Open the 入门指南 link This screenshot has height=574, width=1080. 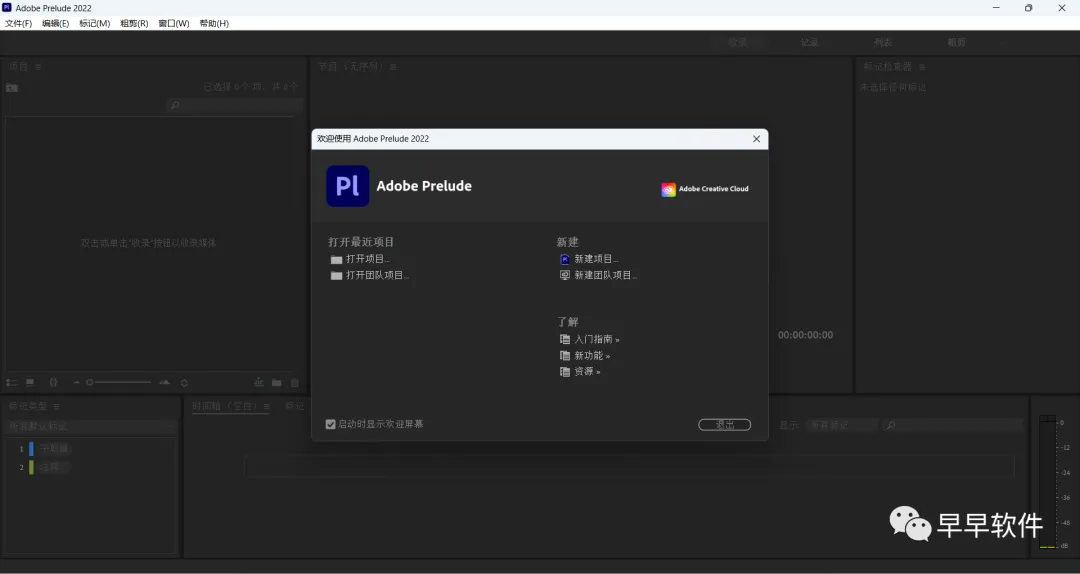pyautogui.click(x=597, y=340)
